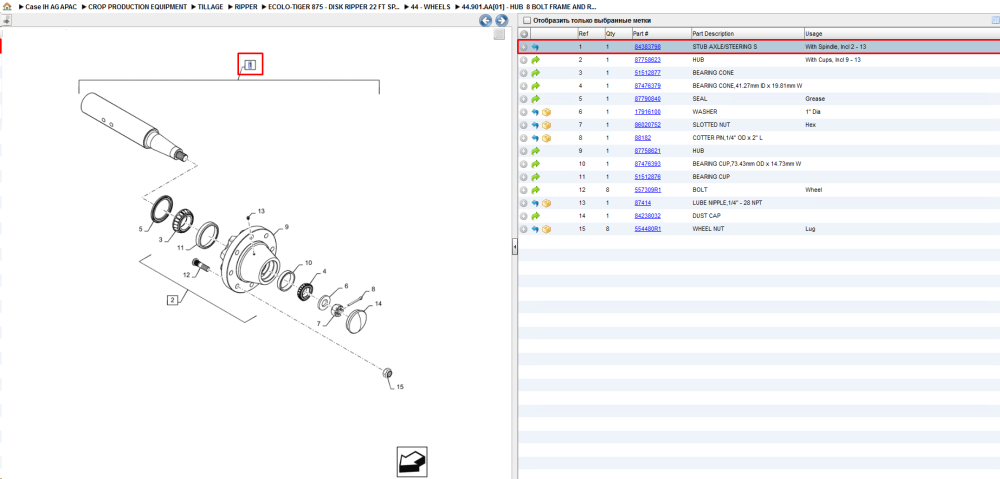Viewport: 1000px width, 479px height.
Task: Select callout 2 box in the diagram
Action: point(172,300)
